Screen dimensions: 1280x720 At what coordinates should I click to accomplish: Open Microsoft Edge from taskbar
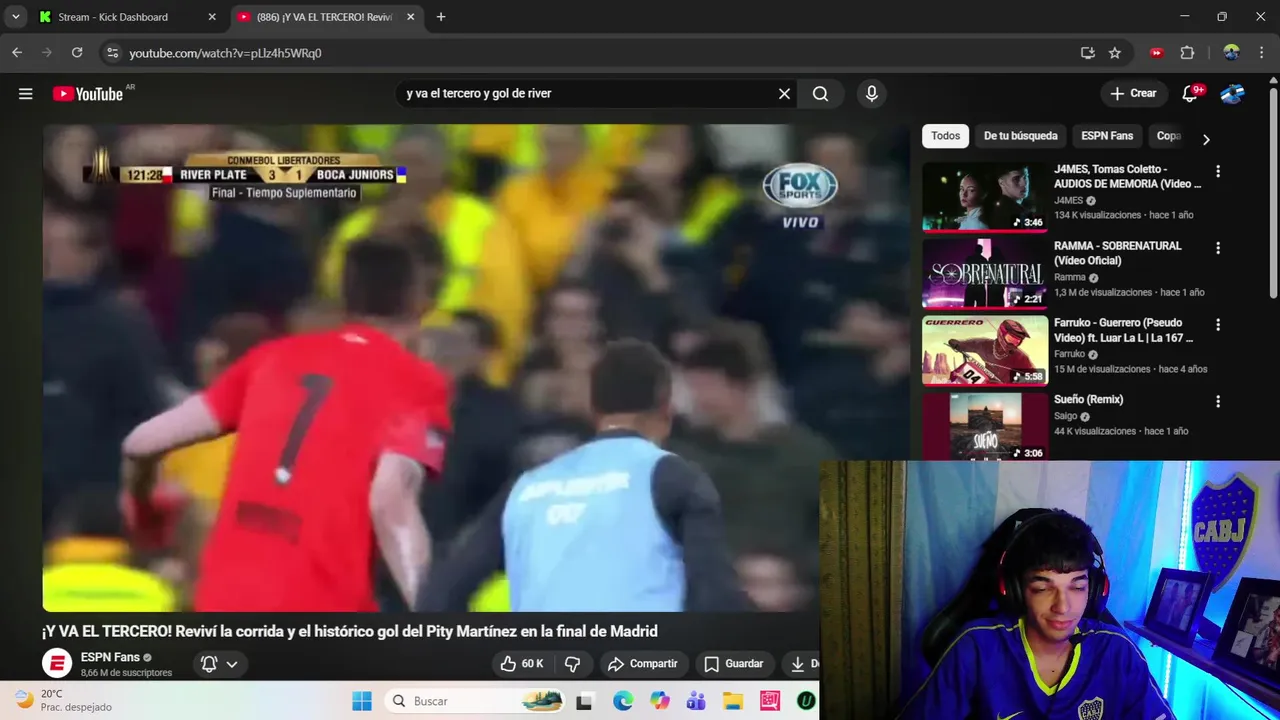click(622, 701)
